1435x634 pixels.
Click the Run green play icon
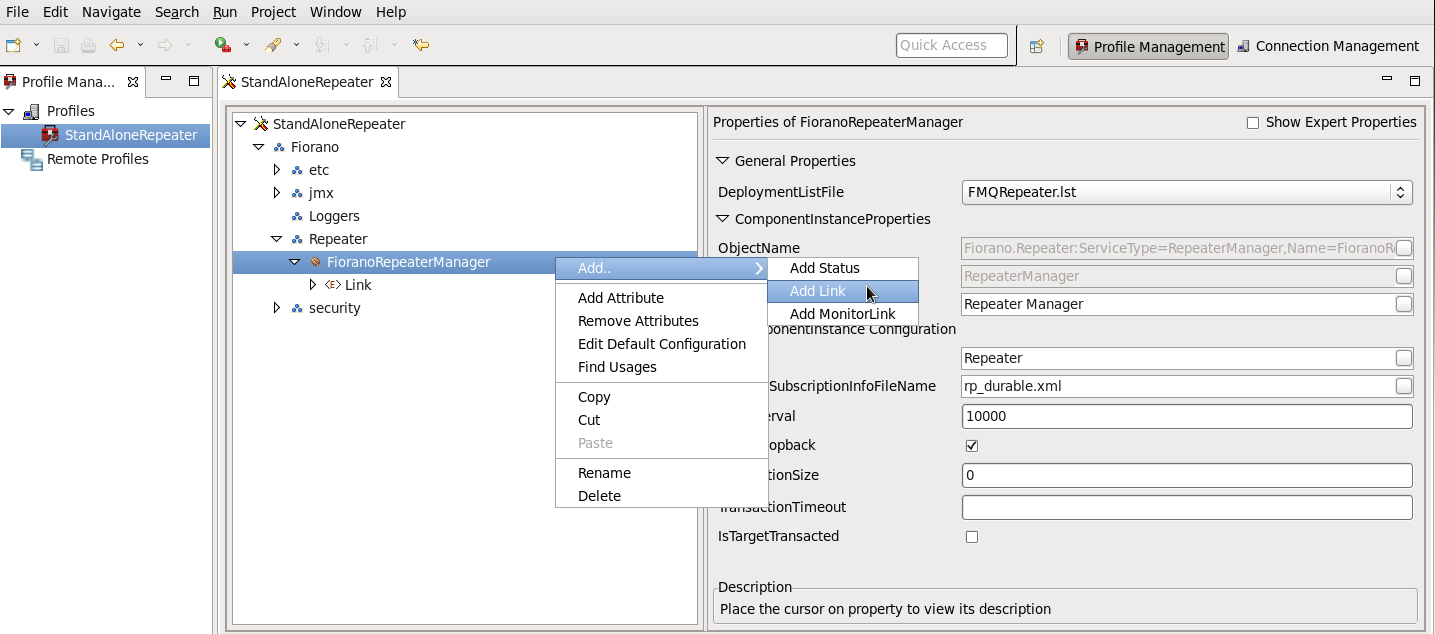tap(222, 45)
